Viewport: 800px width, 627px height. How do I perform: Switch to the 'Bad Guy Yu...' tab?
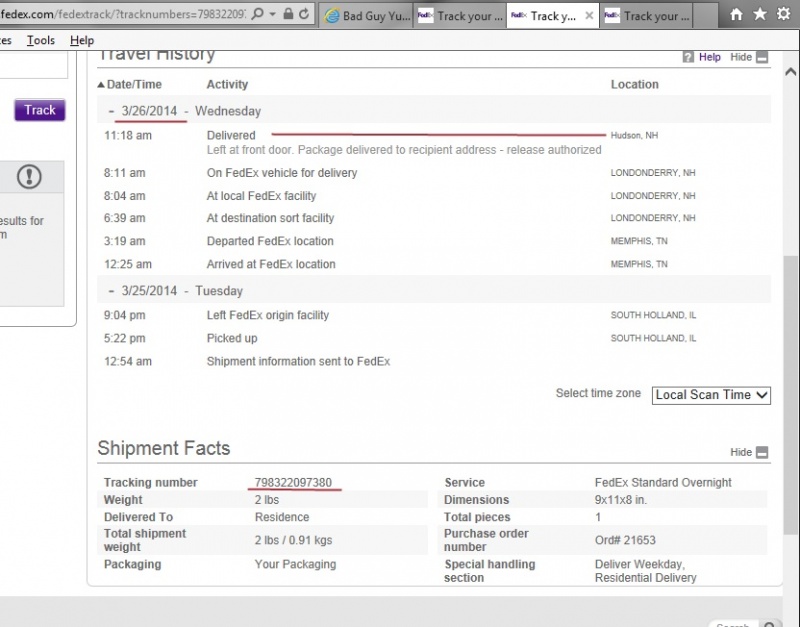pyautogui.click(x=366, y=16)
